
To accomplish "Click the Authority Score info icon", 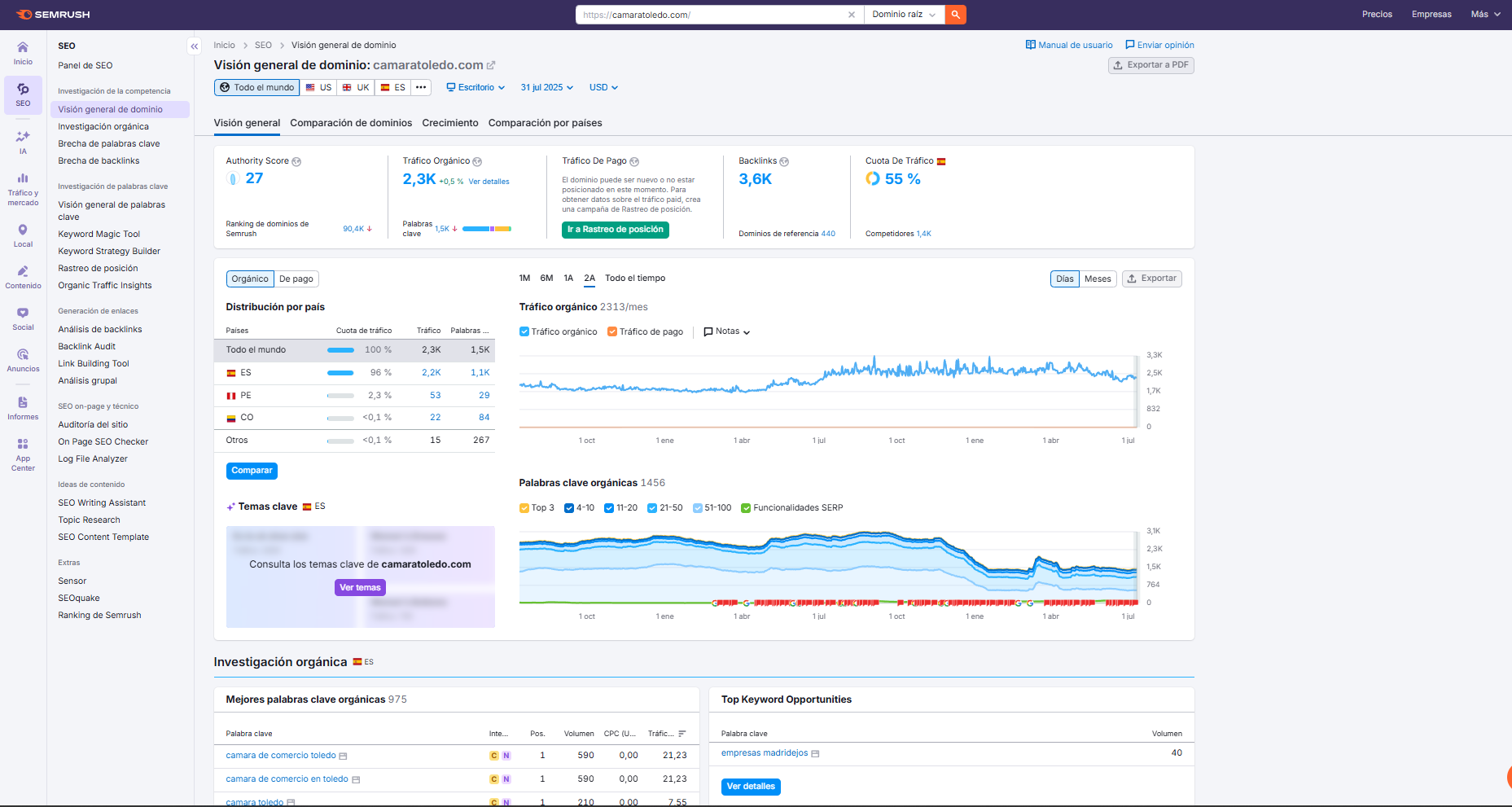I will [296, 161].
